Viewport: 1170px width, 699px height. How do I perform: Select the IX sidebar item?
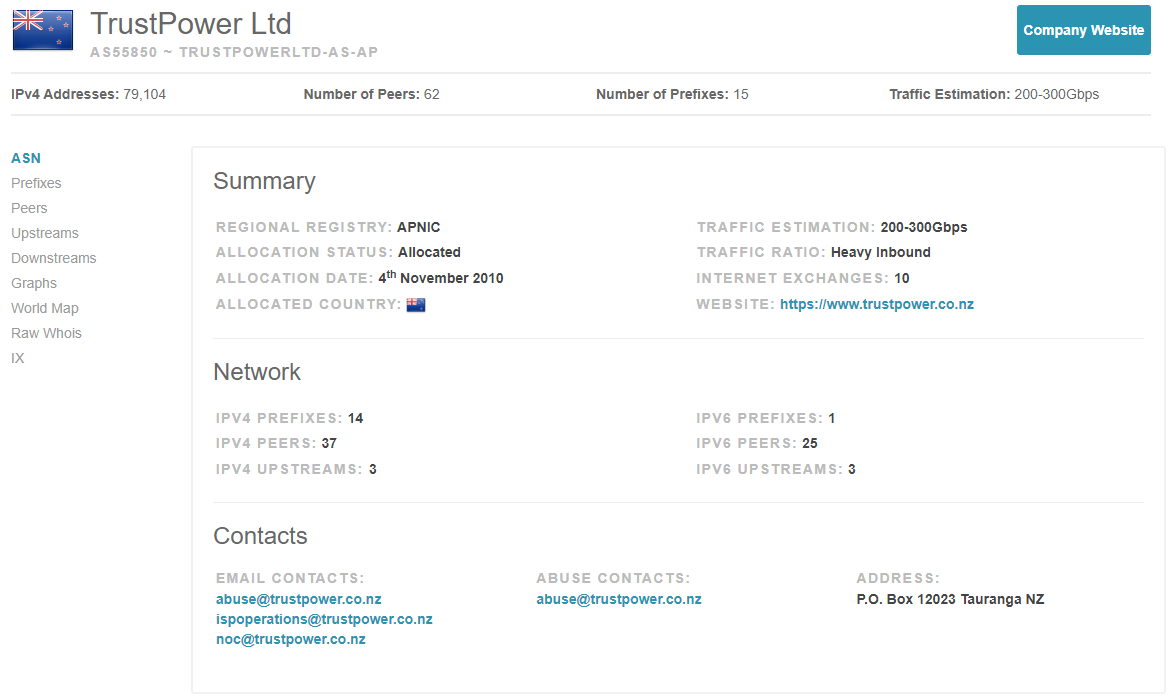(x=18, y=358)
